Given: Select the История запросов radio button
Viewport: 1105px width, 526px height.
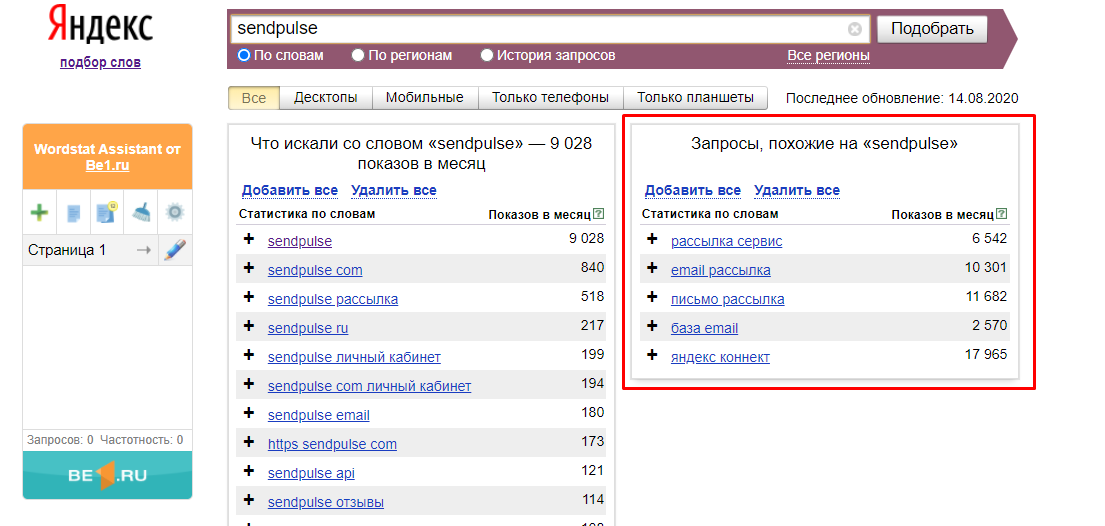Looking at the screenshot, I should pos(487,55).
